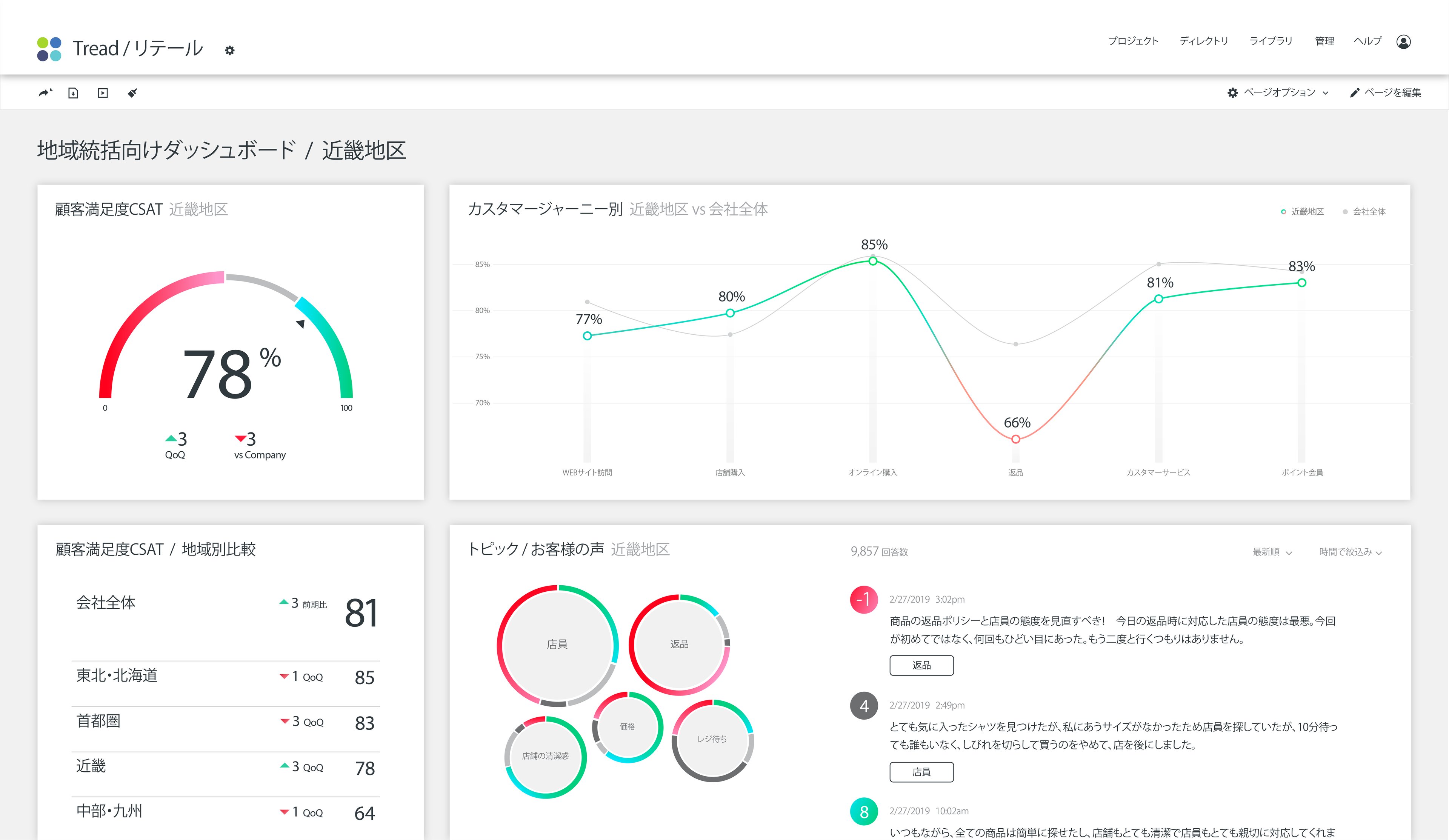Image resolution: width=1449 pixels, height=840 pixels.
Task: Click the 2/27/2019 10:02am comment timestamp
Action: click(x=929, y=811)
